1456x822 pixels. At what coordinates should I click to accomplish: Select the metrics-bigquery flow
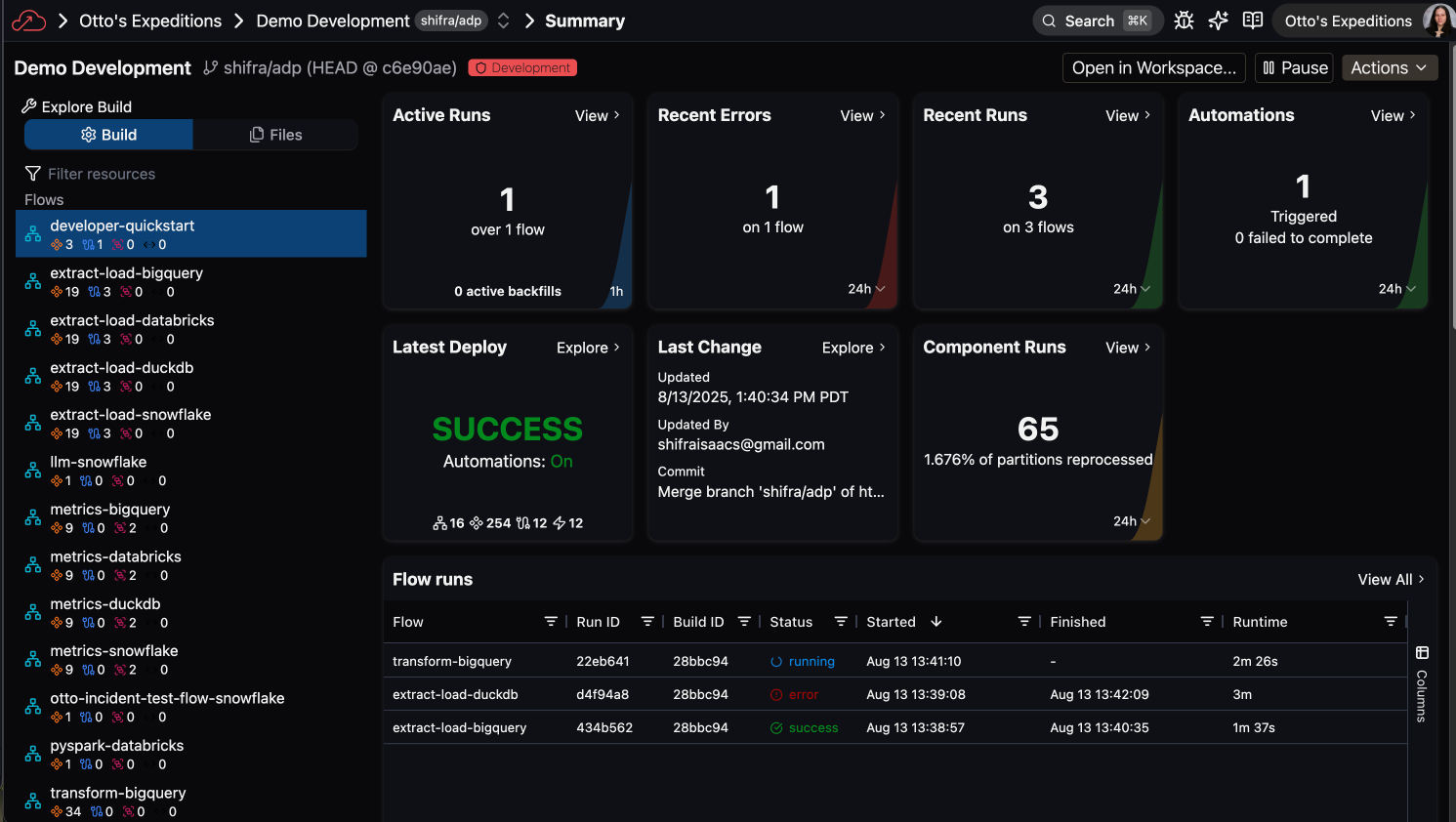click(191, 518)
